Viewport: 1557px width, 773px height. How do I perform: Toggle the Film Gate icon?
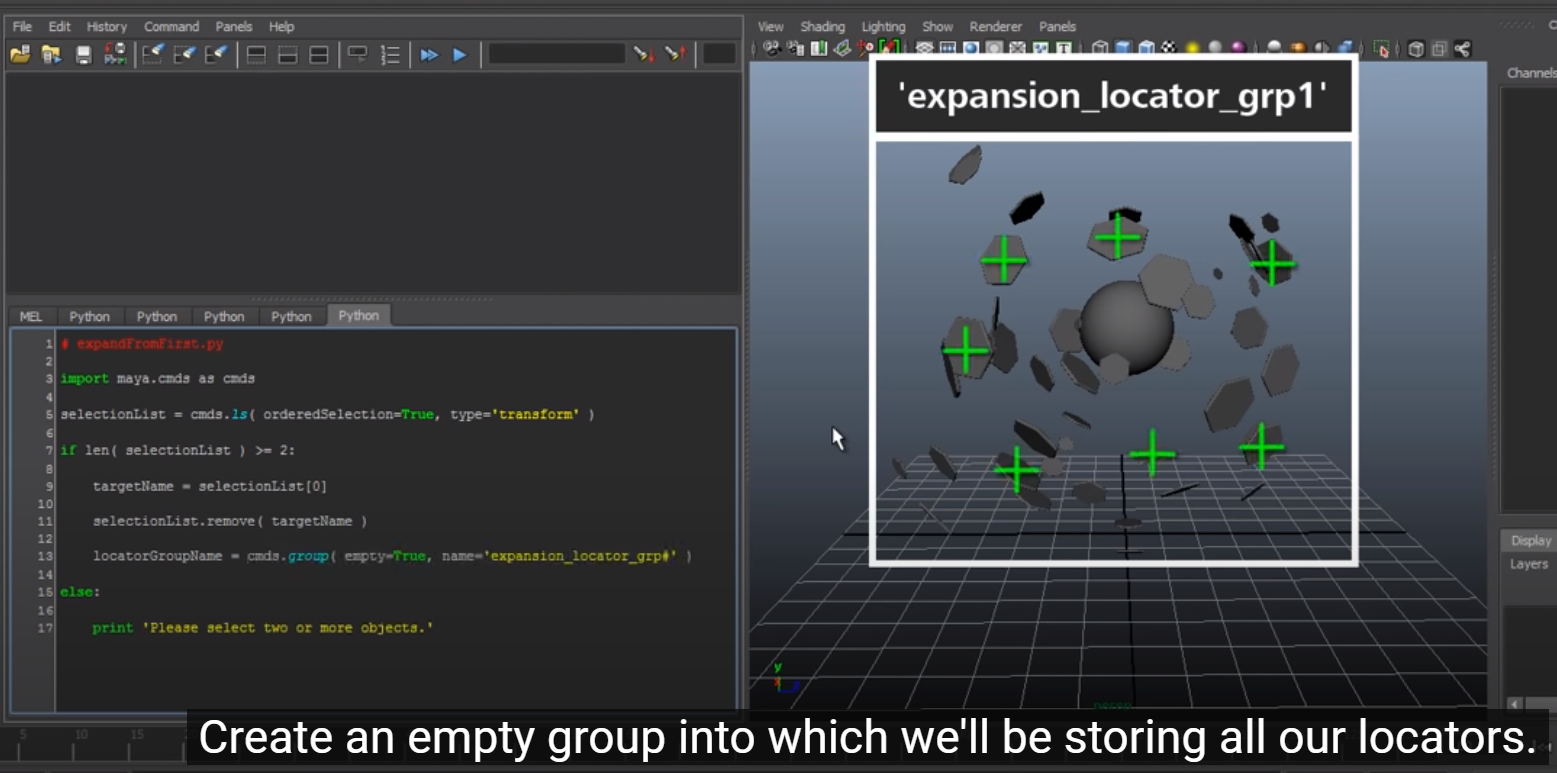[947, 48]
